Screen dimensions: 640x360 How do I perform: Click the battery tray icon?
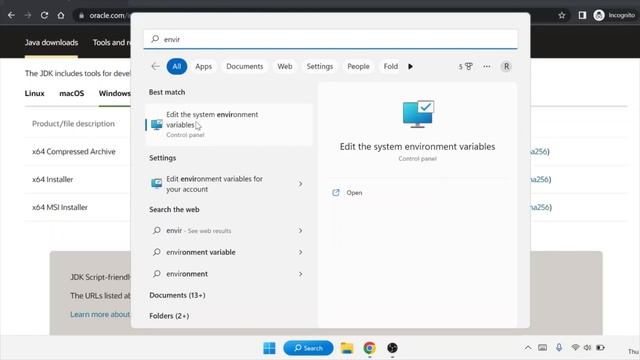tap(600, 348)
